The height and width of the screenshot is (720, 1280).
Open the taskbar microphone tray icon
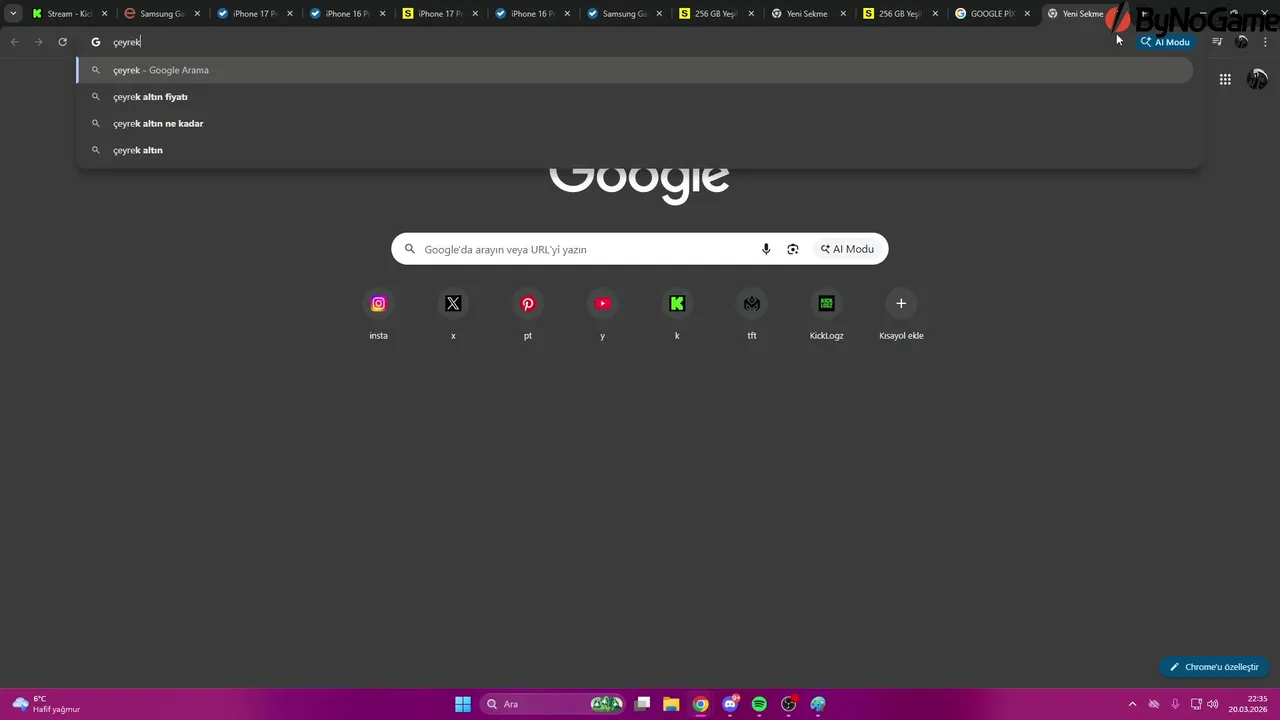[x=1175, y=704]
